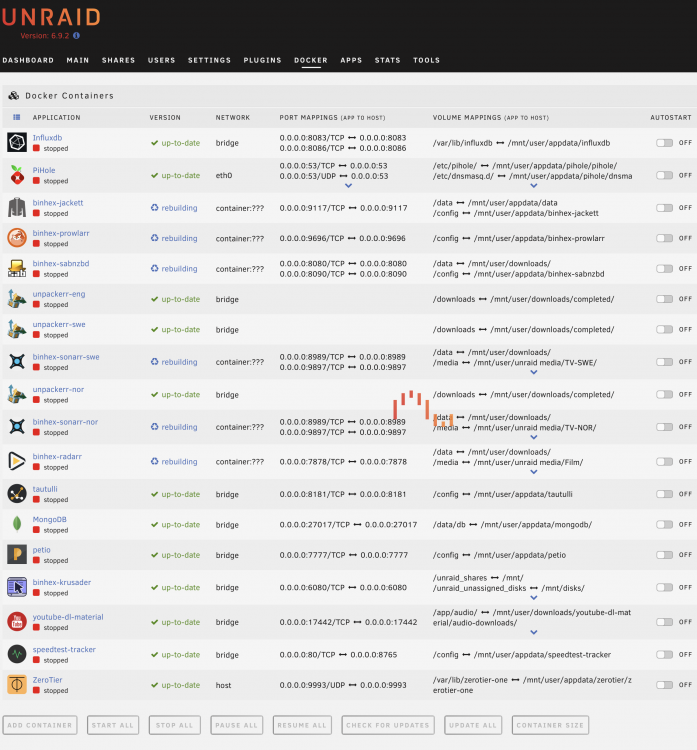Click the Resume All button

click(302, 725)
